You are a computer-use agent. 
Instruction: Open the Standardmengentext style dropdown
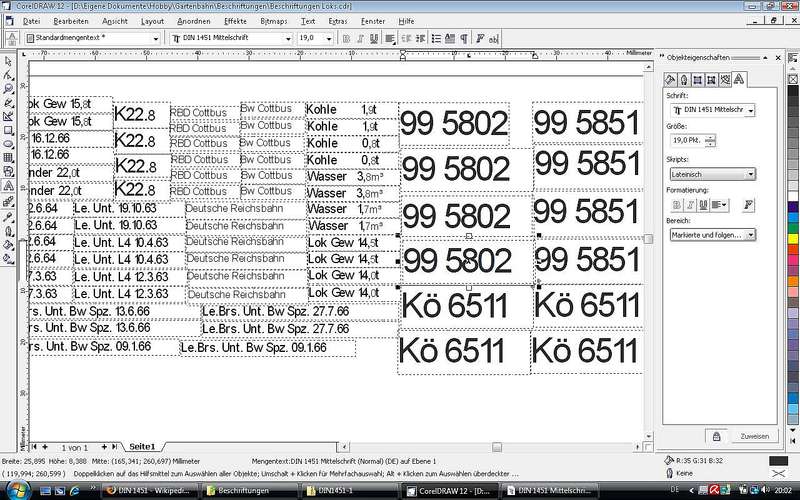156,38
